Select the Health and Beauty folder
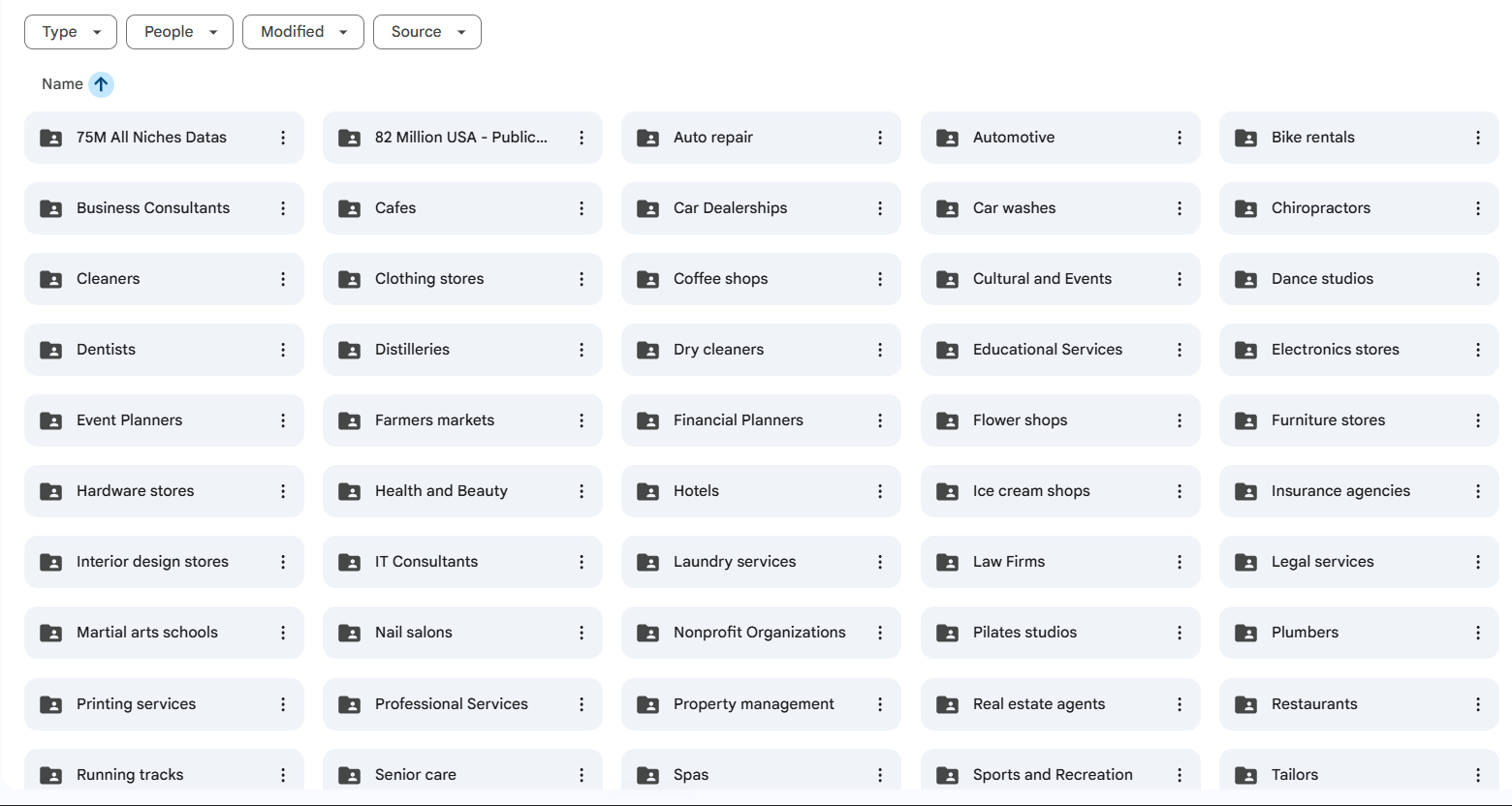This screenshot has height=806, width=1512. 462,491
